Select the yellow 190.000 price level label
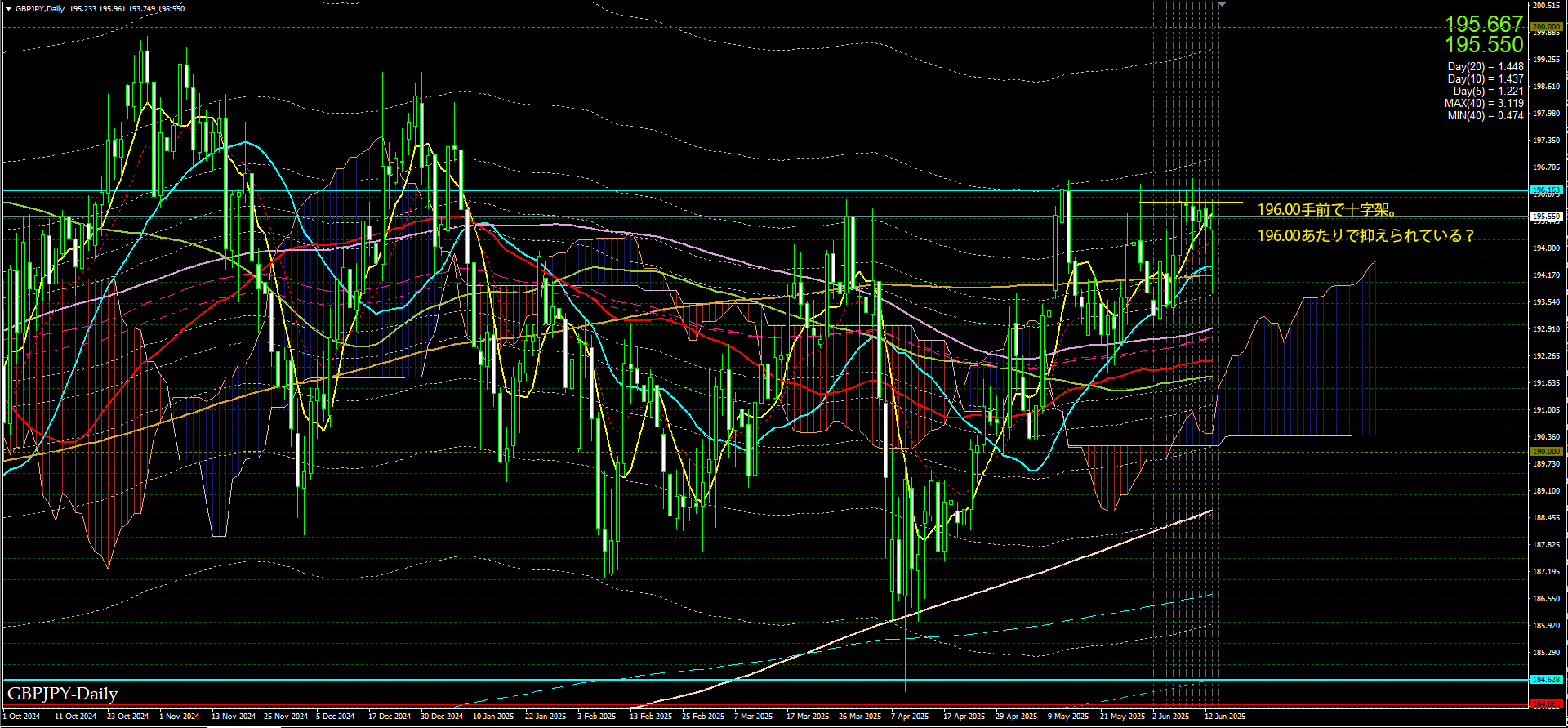 [x=1546, y=451]
